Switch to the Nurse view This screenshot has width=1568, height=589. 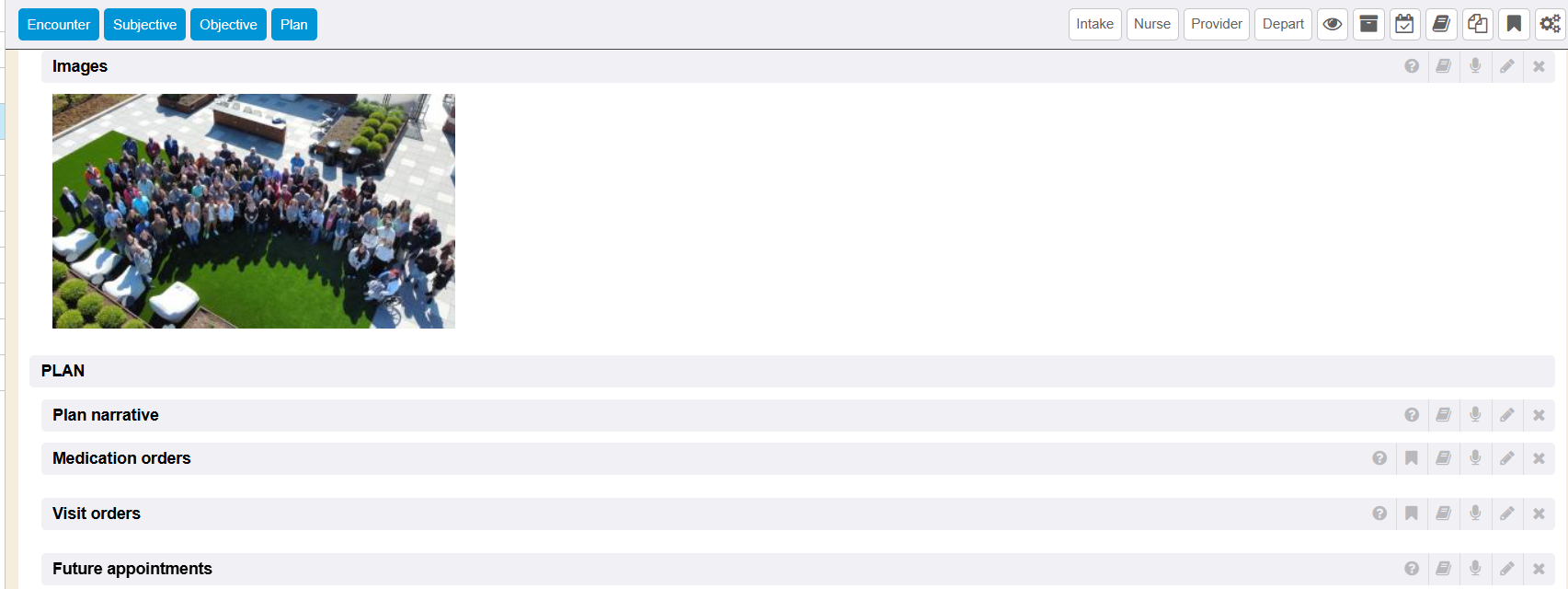(x=1151, y=25)
